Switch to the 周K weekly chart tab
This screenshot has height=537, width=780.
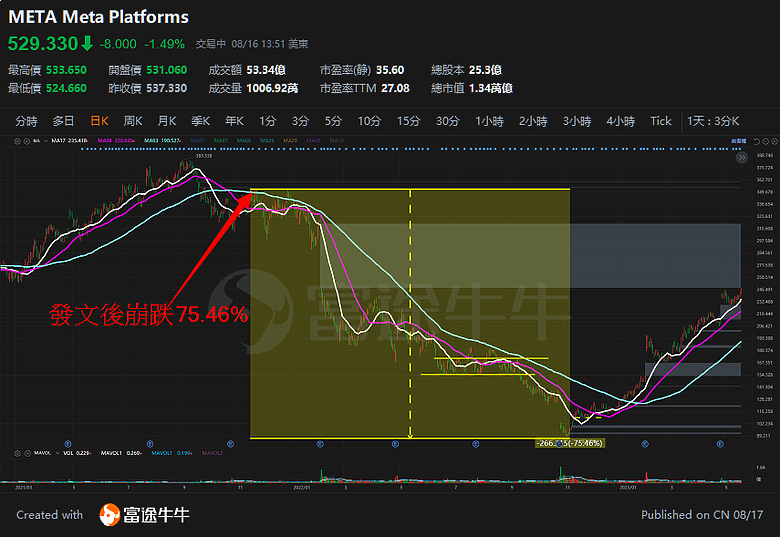[x=132, y=121]
